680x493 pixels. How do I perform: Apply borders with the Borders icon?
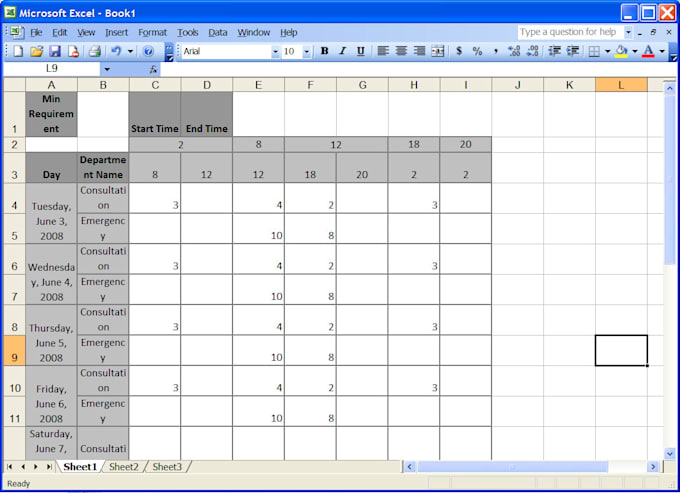tap(594, 51)
